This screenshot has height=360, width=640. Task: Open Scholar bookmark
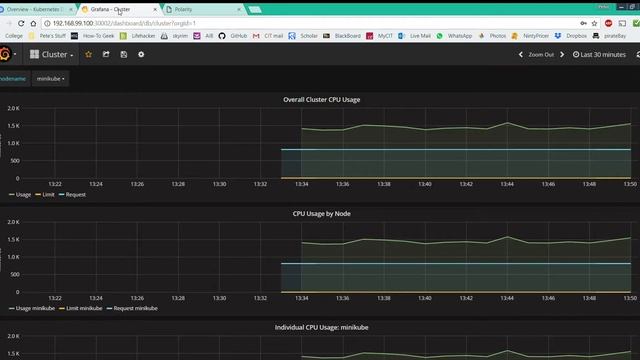[x=303, y=36]
